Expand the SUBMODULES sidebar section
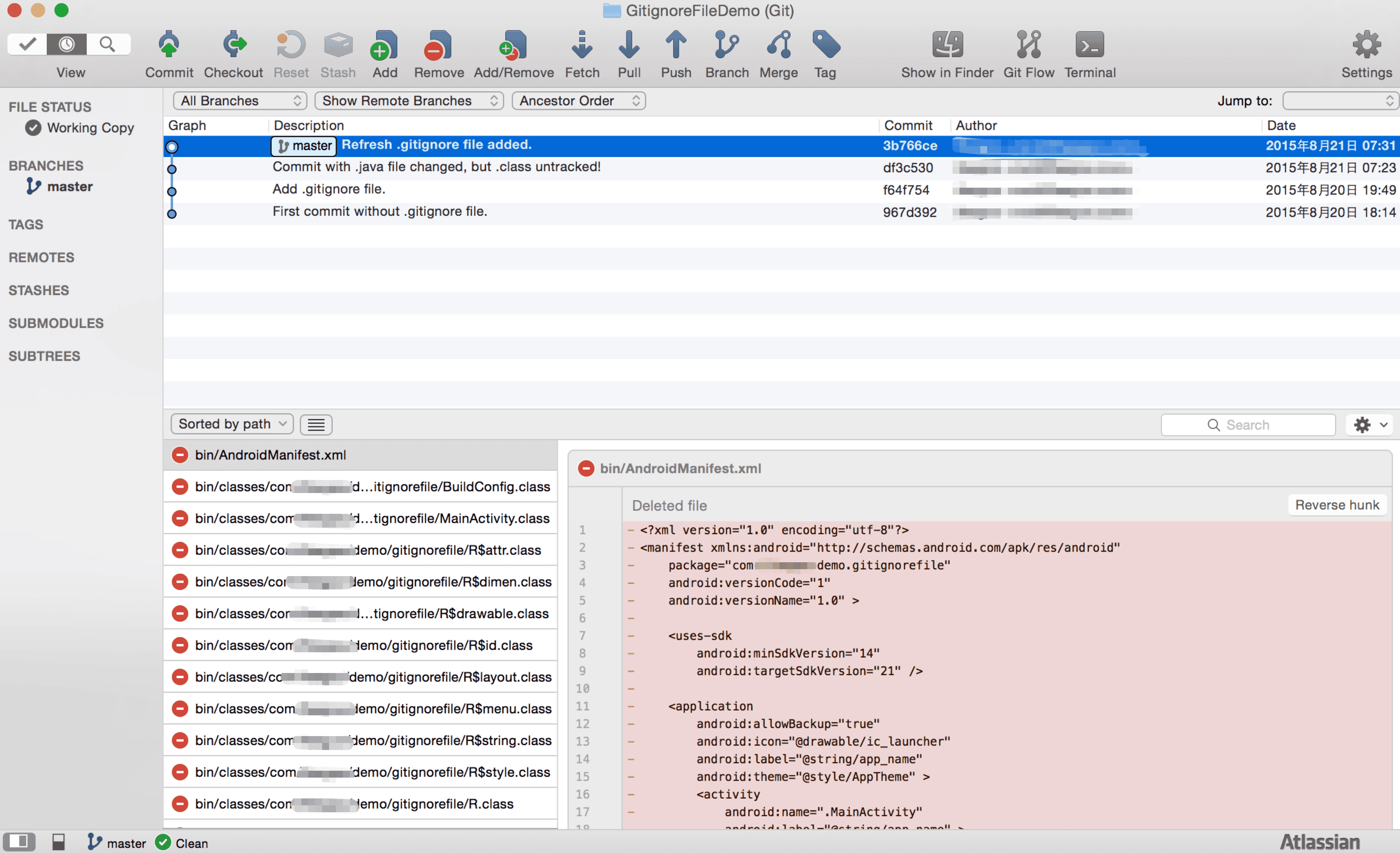The height and width of the screenshot is (853, 1400). coord(56,323)
